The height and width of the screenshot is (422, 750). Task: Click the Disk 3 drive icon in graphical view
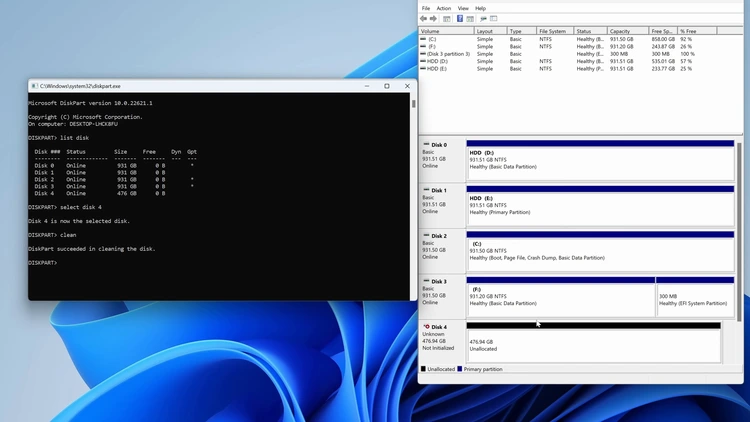click(426, 281)
